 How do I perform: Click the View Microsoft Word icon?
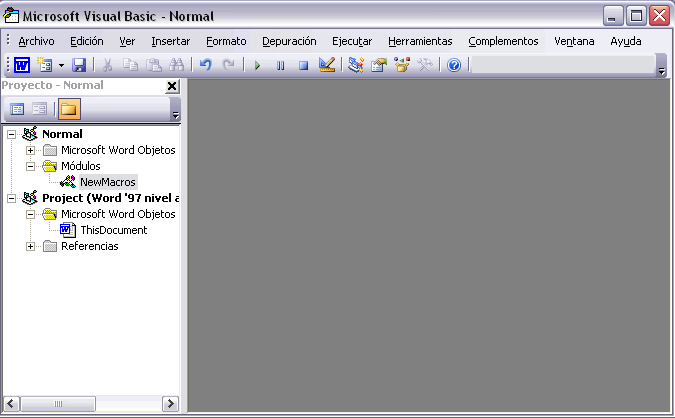[x=22, y=65]
